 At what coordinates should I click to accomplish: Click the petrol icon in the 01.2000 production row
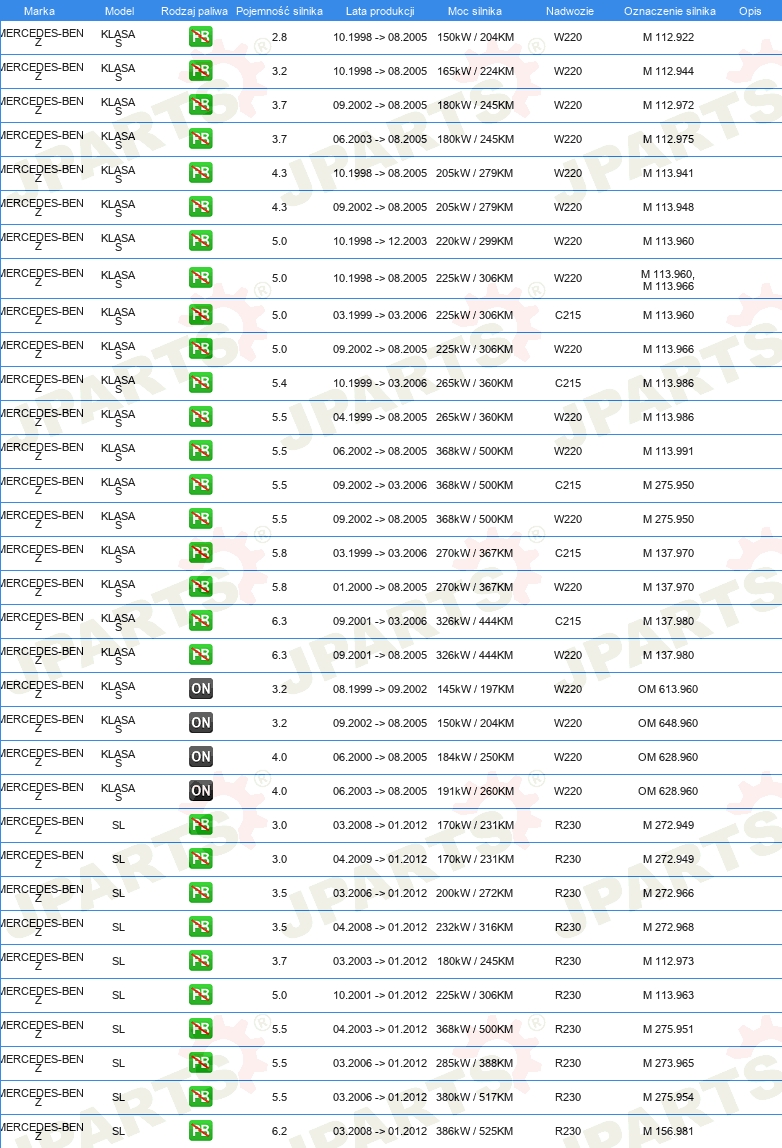pos(201,587)
